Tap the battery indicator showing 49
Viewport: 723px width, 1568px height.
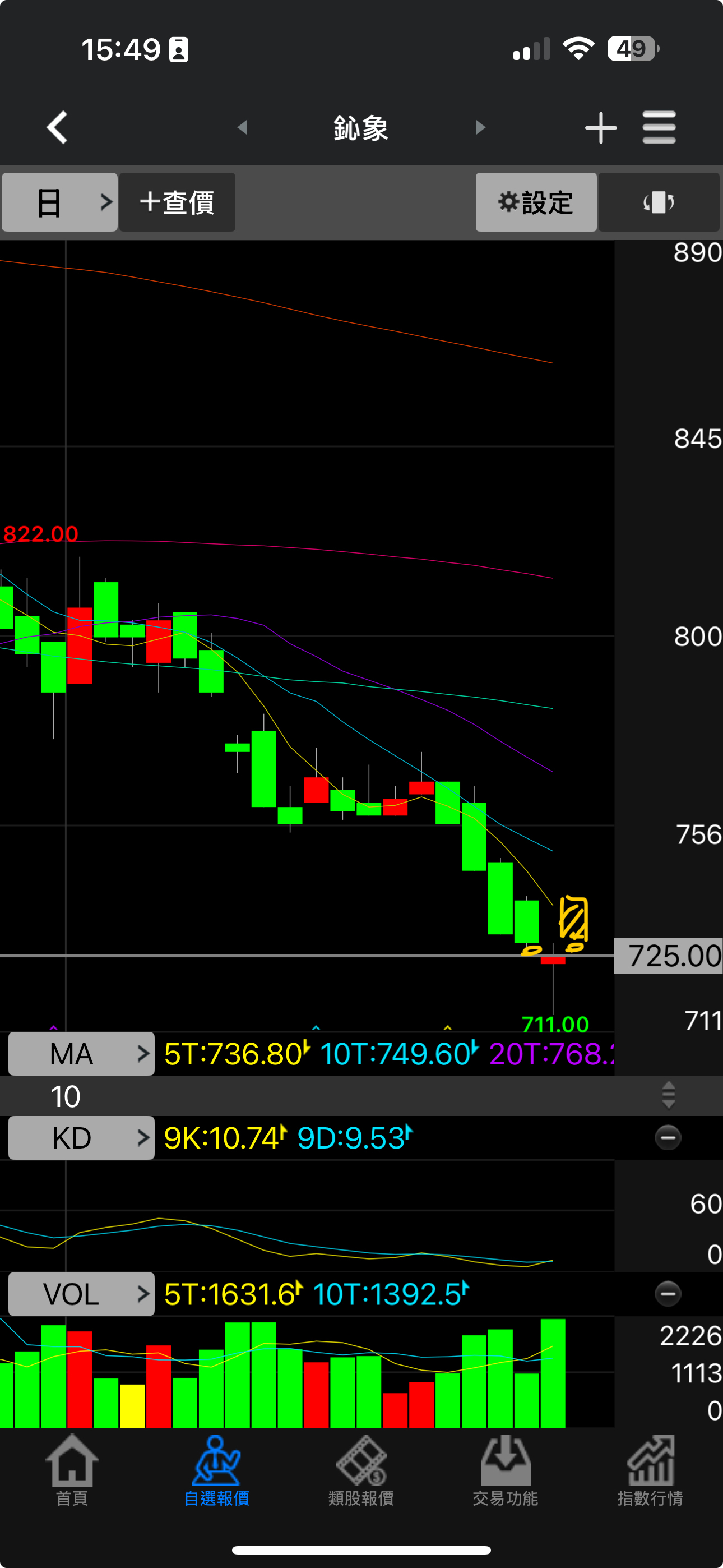[x=633, y=49]
